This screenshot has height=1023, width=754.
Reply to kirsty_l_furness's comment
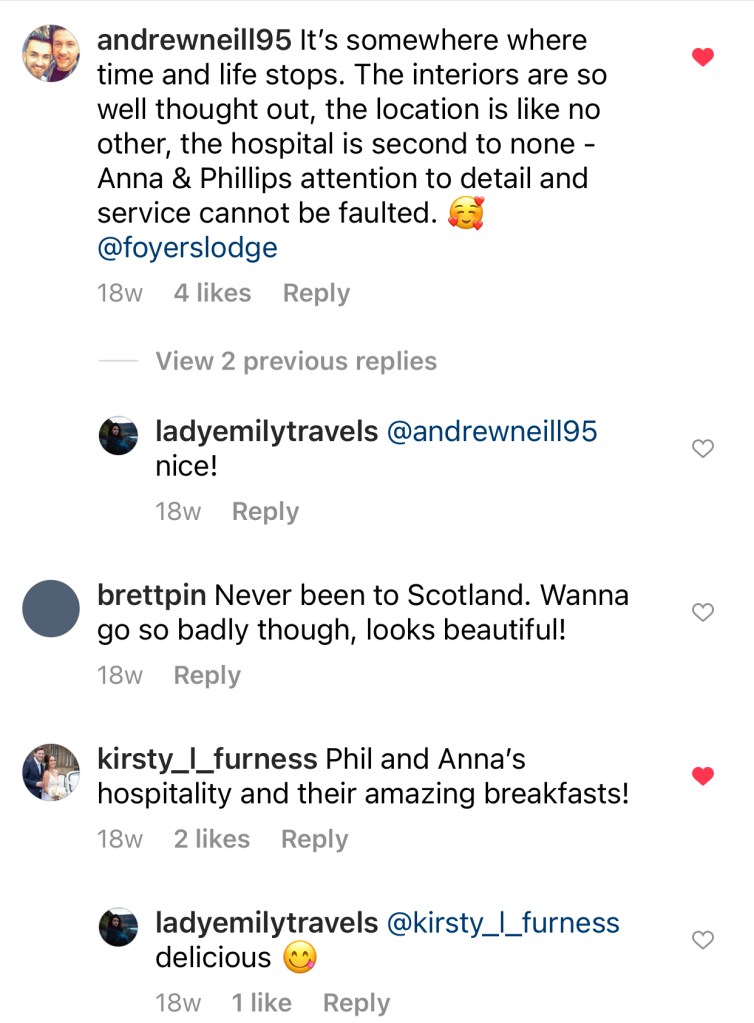point(314,839)
